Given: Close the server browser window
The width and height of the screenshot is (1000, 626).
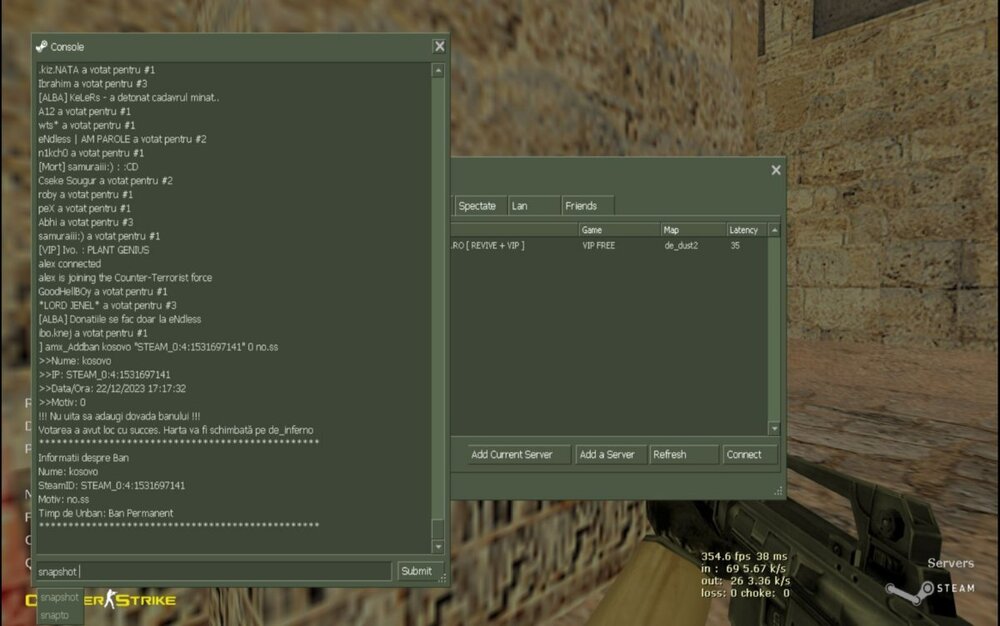Looking at the screenshot, I should point(775,170).
